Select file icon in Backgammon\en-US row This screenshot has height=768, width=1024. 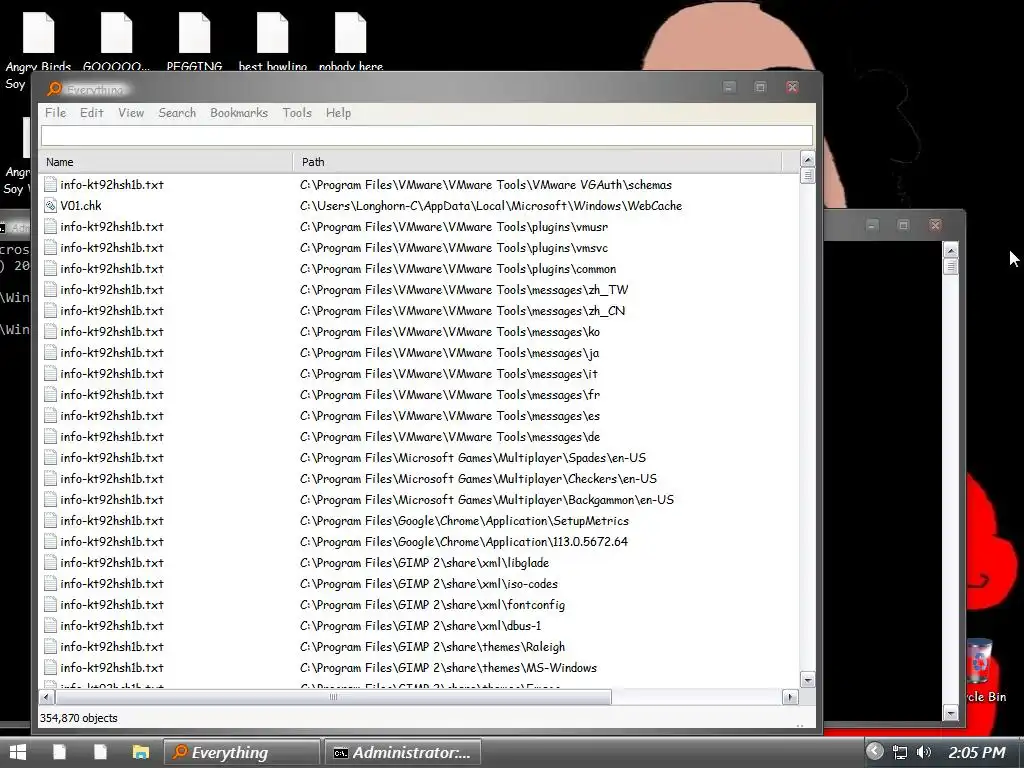pos(50,500)
